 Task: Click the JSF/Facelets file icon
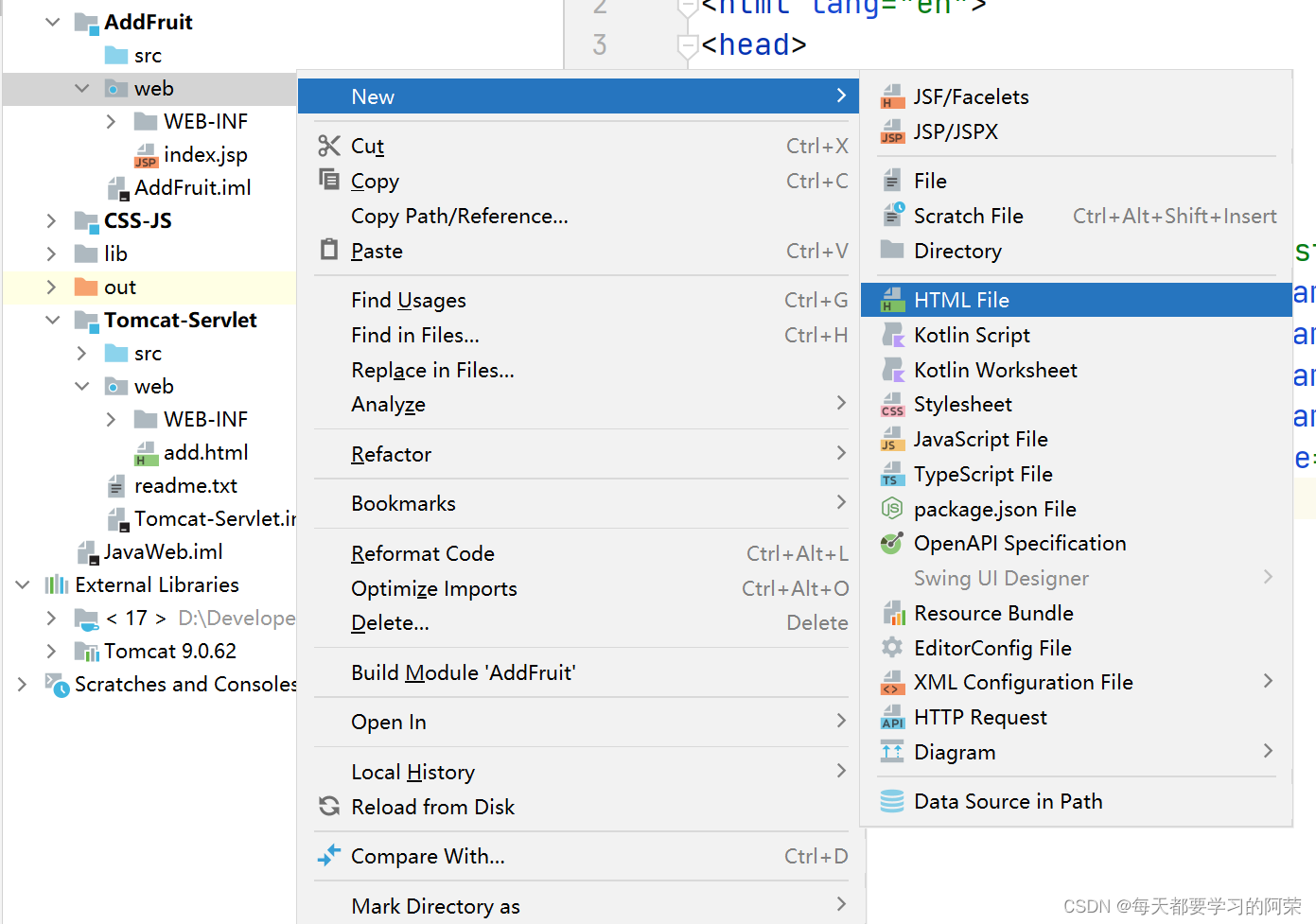click(892, 96)
